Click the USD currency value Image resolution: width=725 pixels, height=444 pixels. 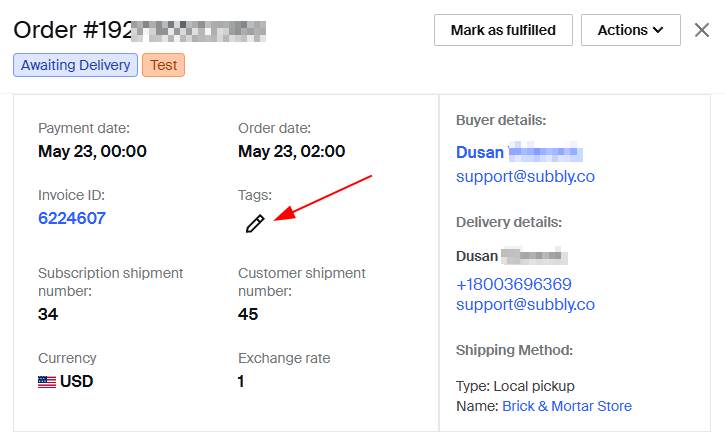click(x=76, y=381)
